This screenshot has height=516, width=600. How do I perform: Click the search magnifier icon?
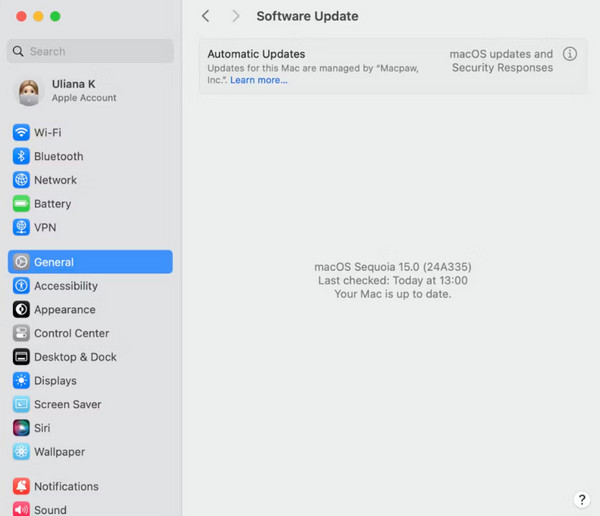[18, 51]
